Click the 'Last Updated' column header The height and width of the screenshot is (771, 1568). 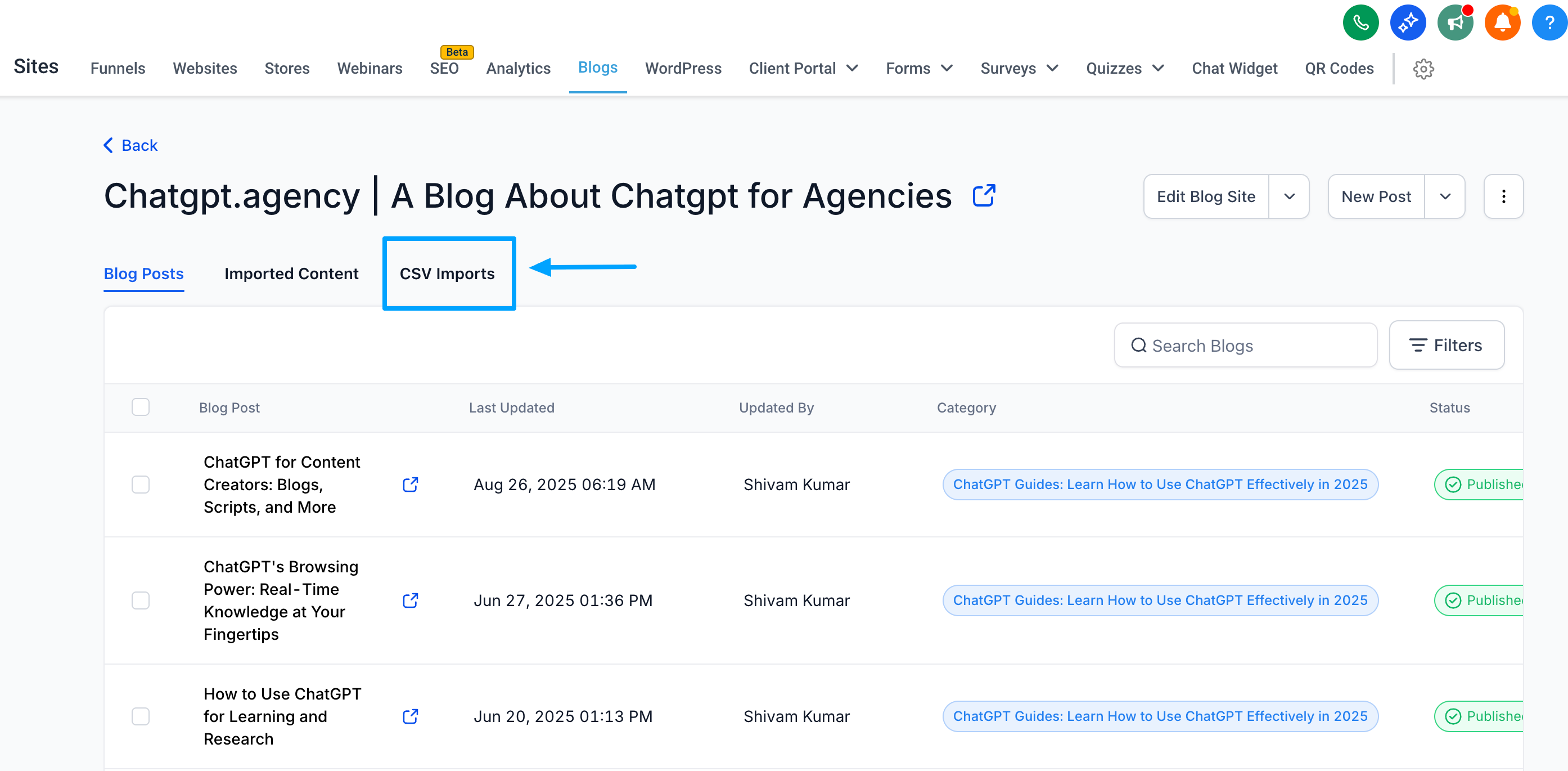[511, 407]
